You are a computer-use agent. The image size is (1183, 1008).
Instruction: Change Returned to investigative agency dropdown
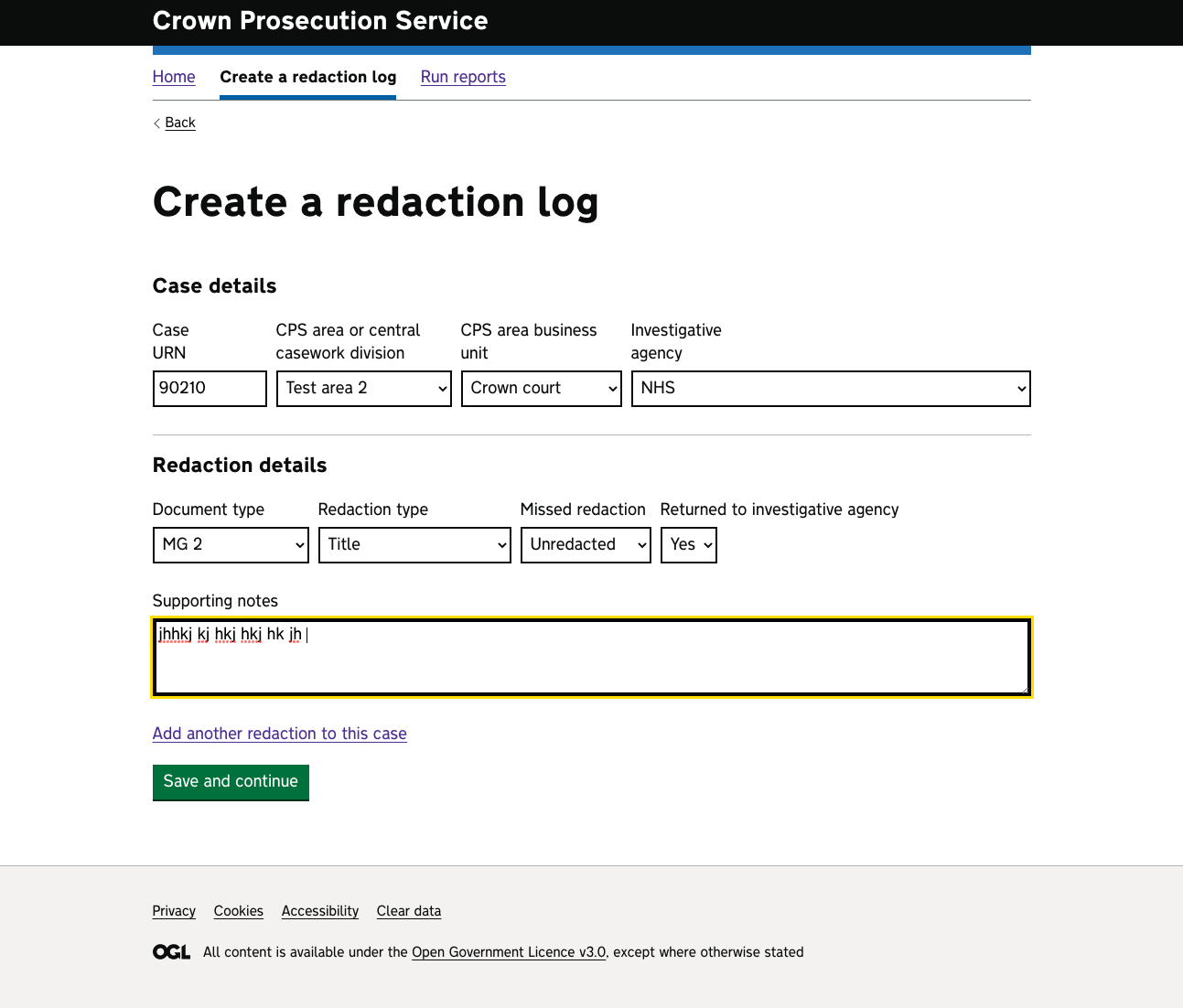point(688,545)
